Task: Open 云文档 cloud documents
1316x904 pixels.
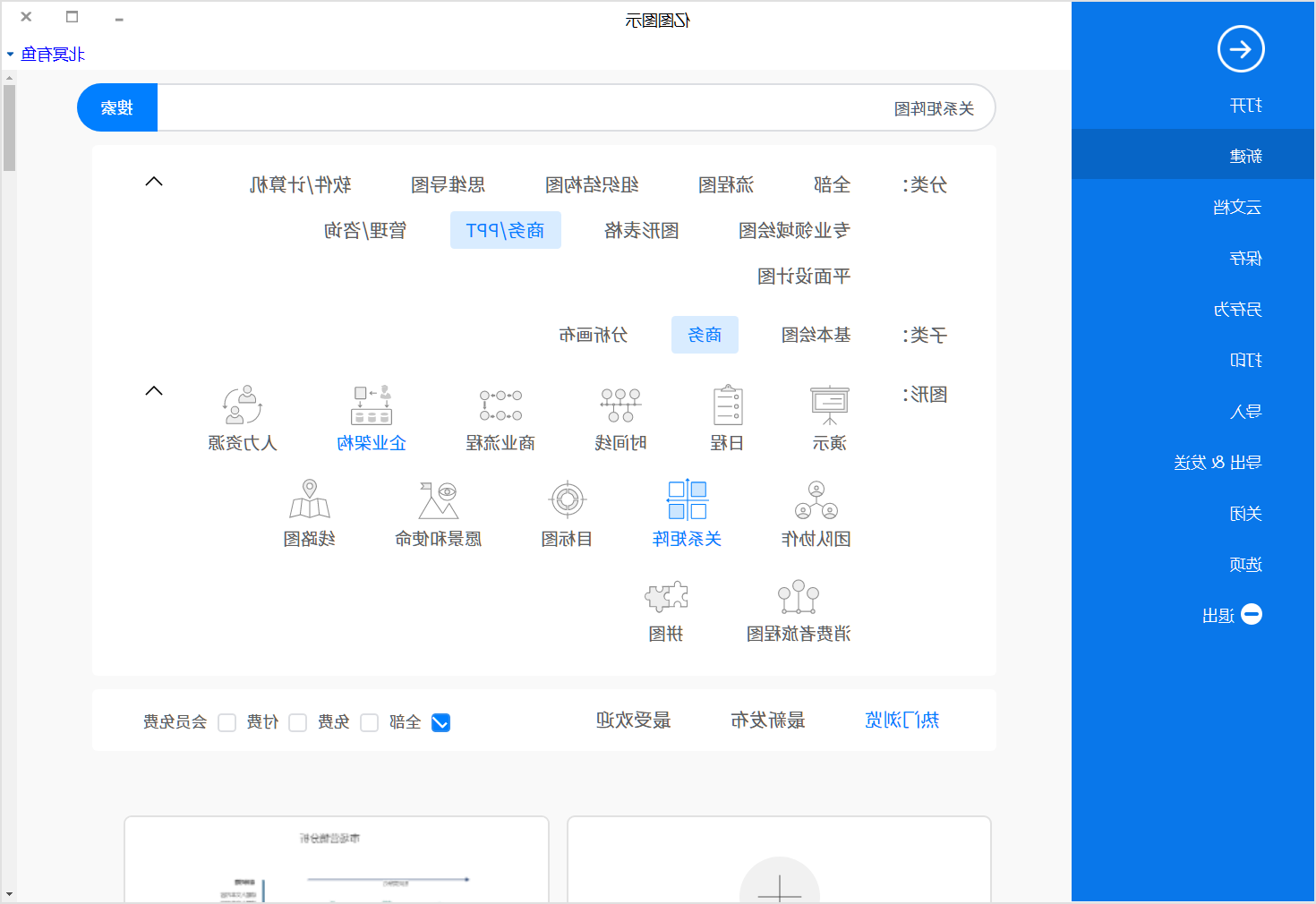Action: point(1237,208)
